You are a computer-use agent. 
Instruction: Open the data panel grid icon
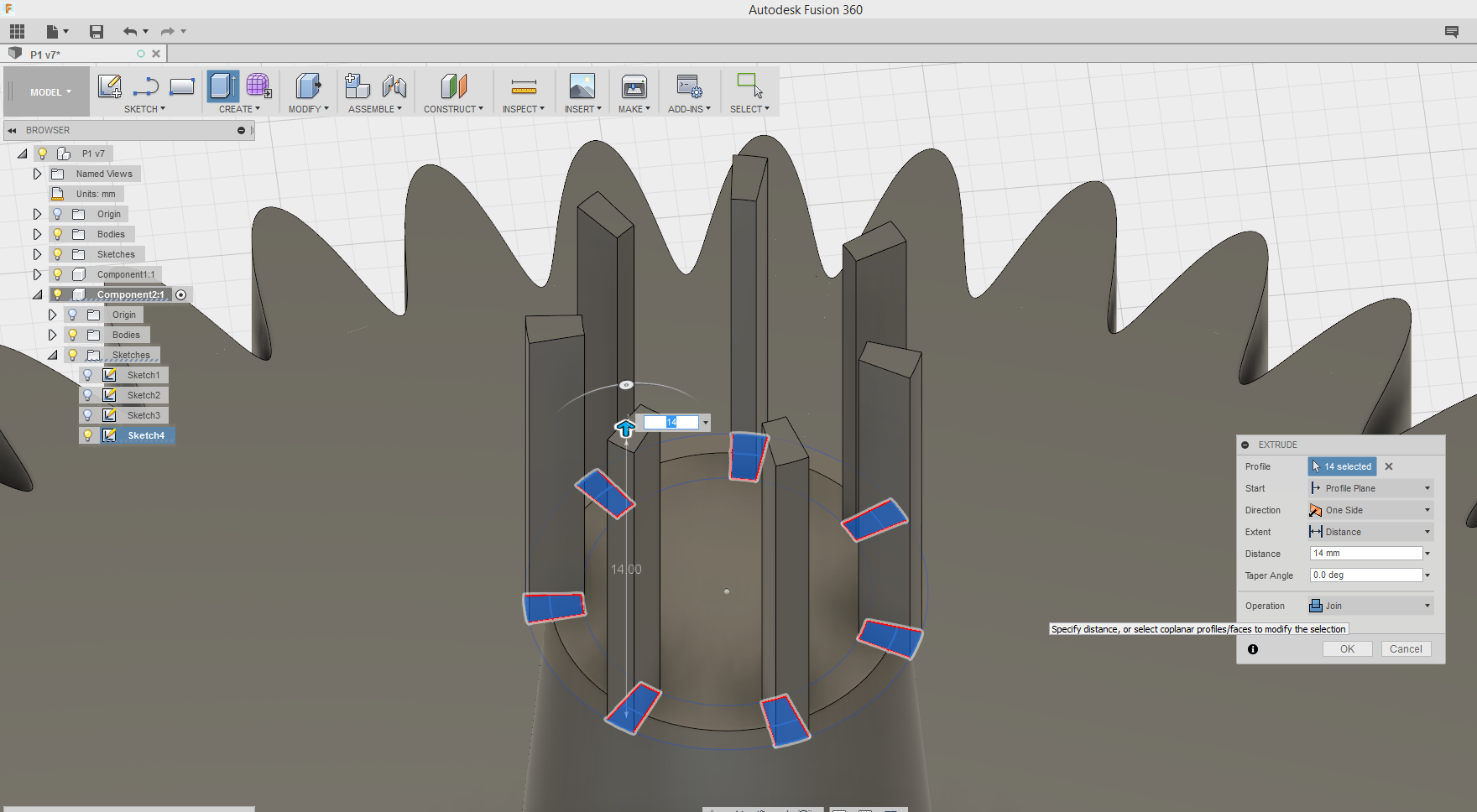(x=17, y=32)
